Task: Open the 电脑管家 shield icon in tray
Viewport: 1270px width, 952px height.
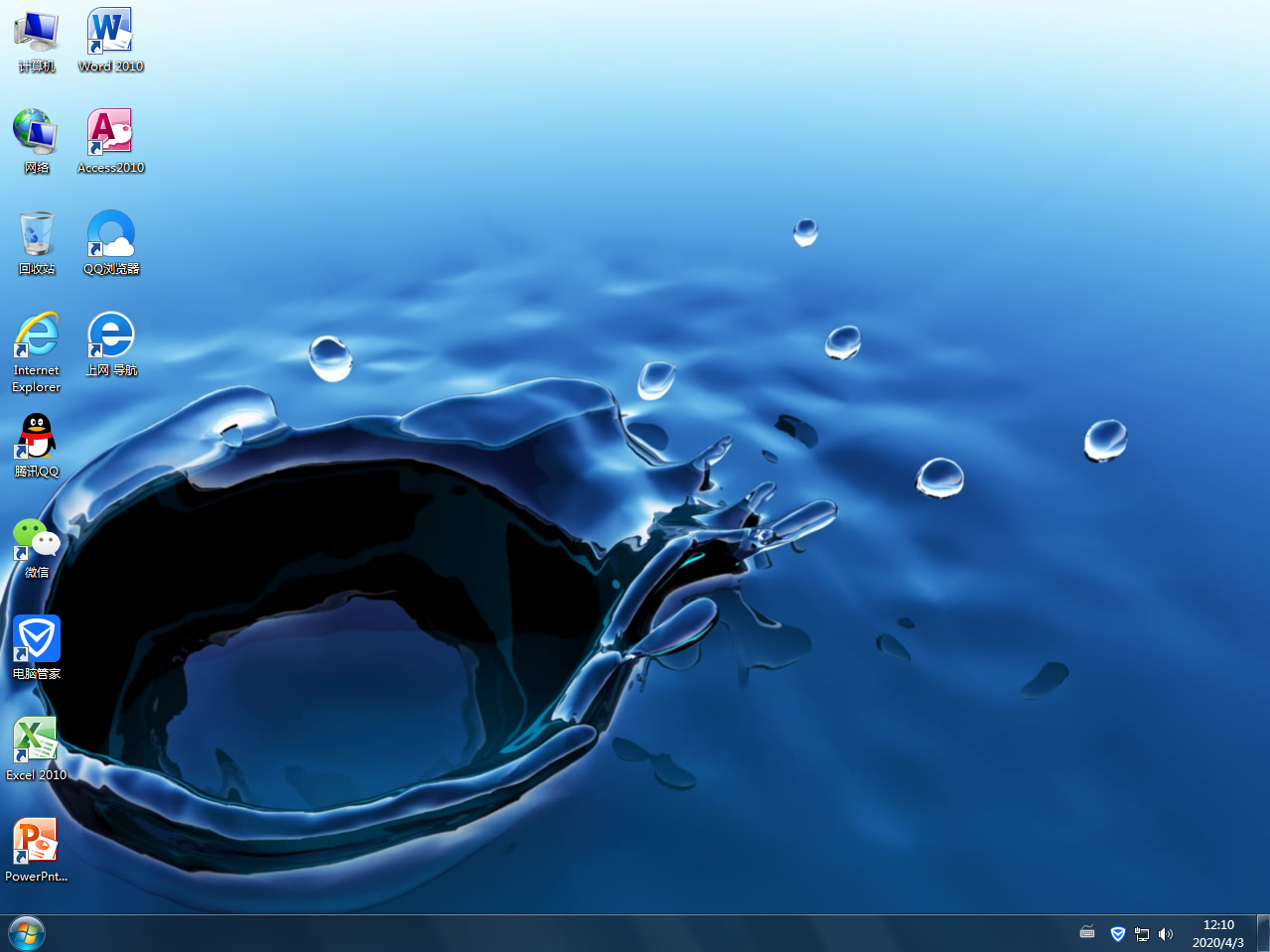Action: click(x=1117, y=933)
